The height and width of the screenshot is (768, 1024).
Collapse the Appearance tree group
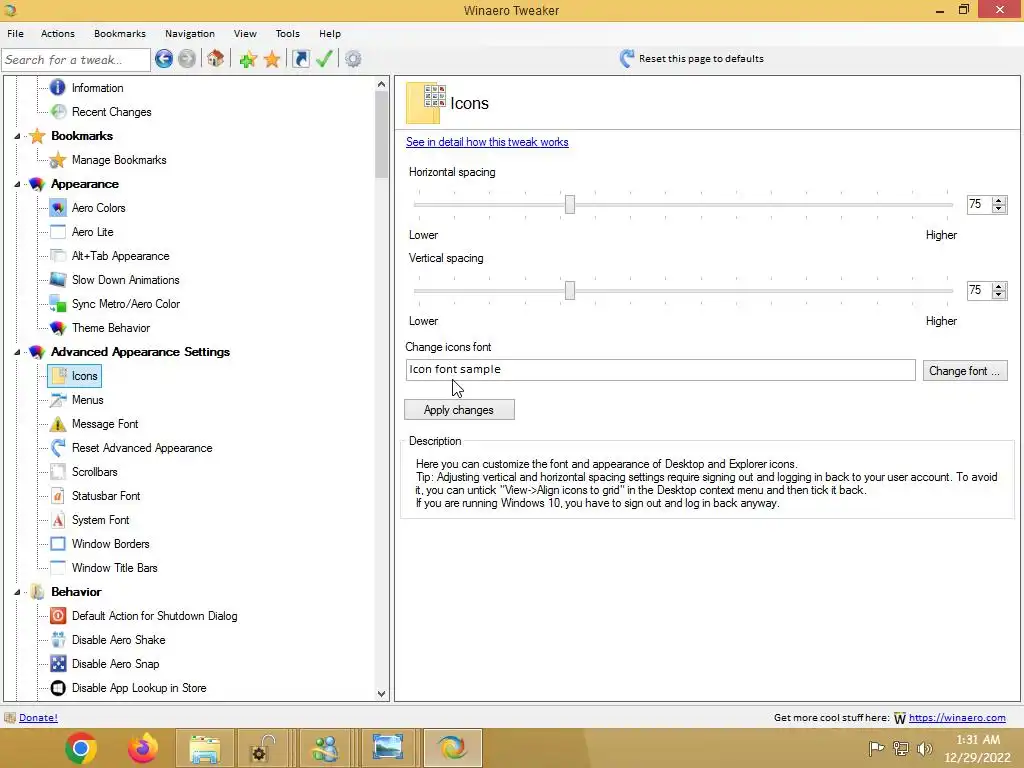17,184
